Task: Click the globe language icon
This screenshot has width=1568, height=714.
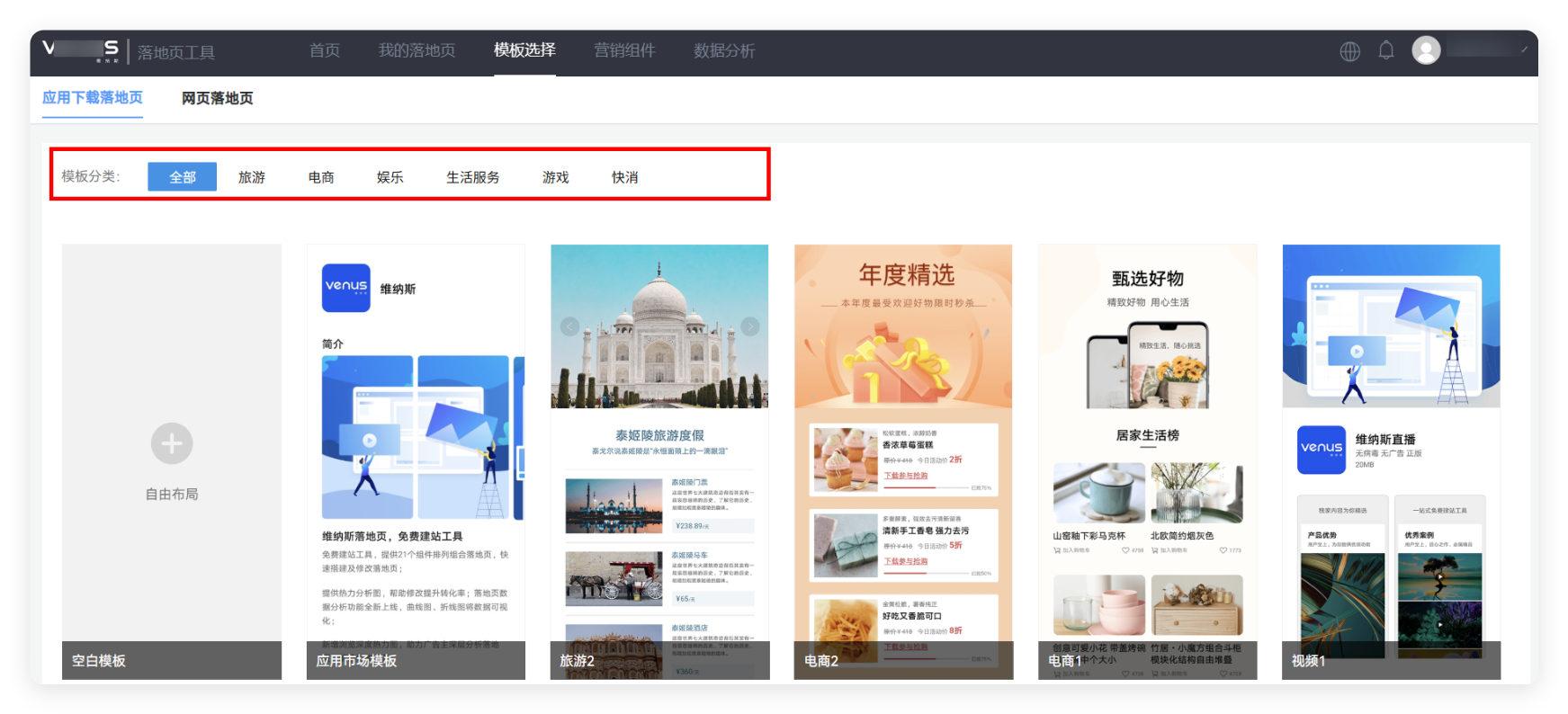Action: tap(1349, 51)
